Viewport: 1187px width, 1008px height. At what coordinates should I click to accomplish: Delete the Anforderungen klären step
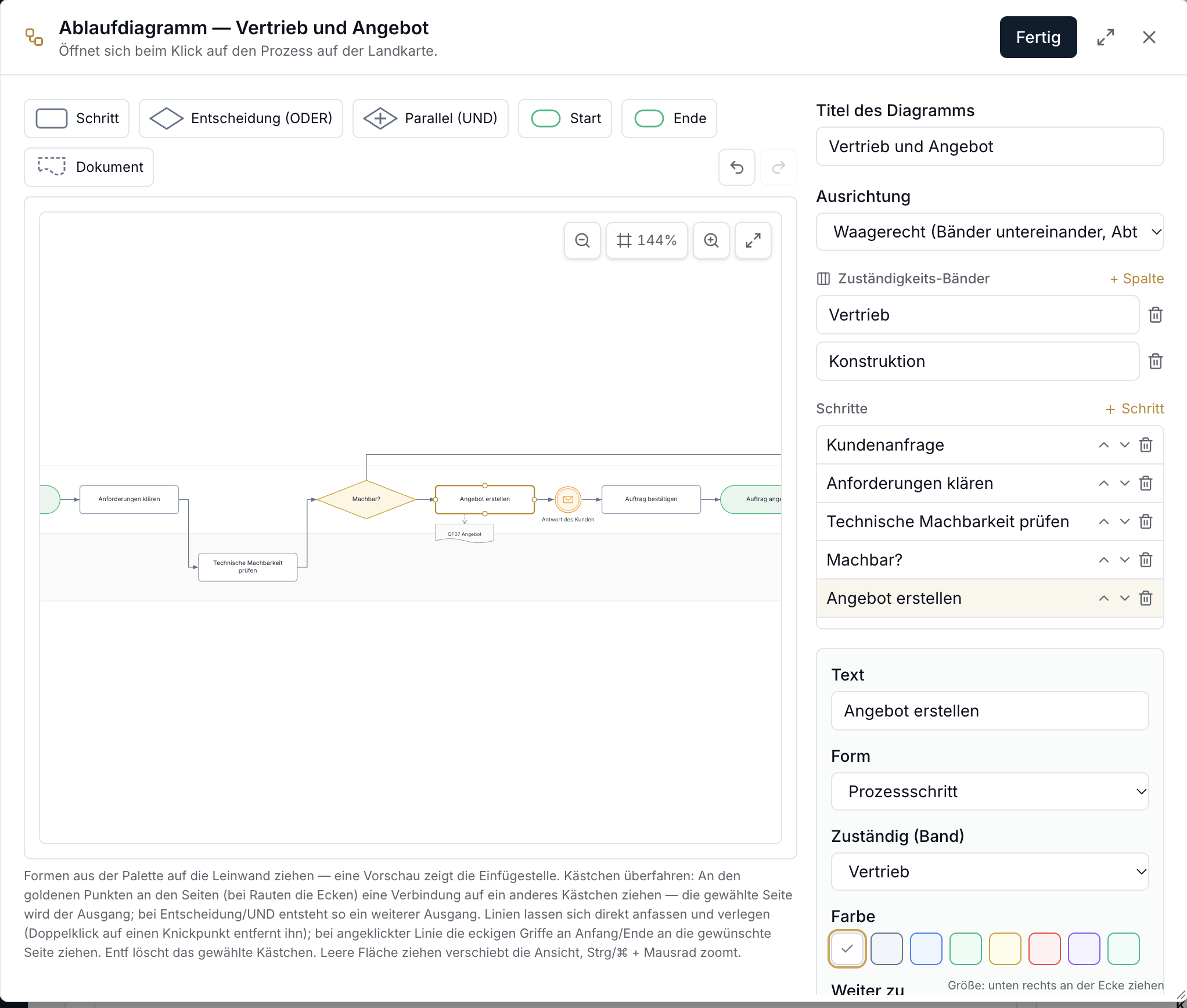pyautogui.click(x=1145, y=483)
